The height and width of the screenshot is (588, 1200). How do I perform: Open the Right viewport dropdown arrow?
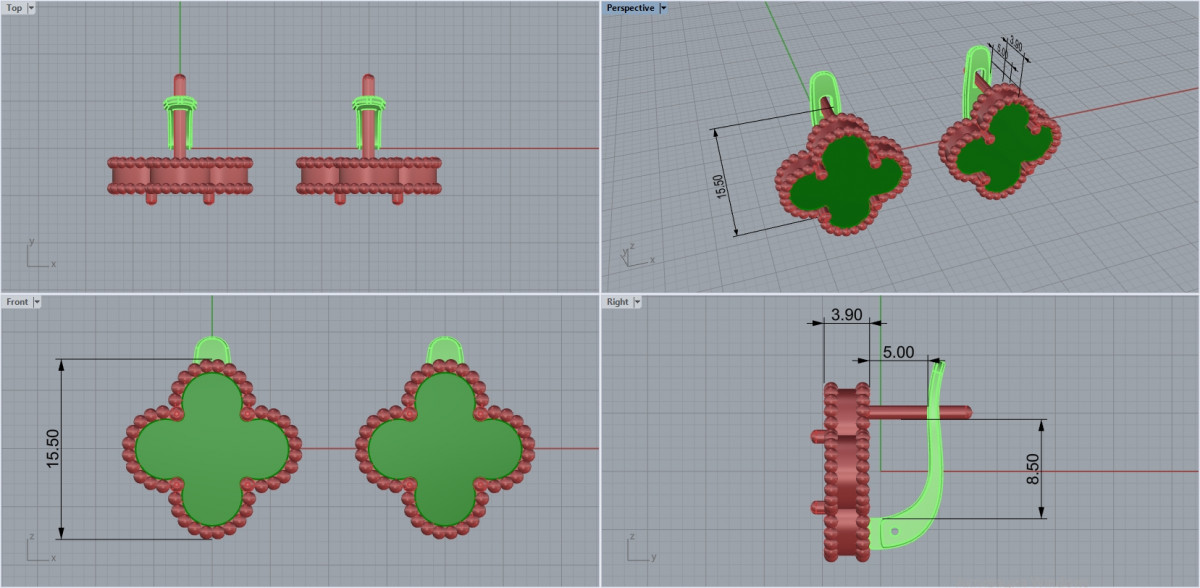(x=637, y=301)
